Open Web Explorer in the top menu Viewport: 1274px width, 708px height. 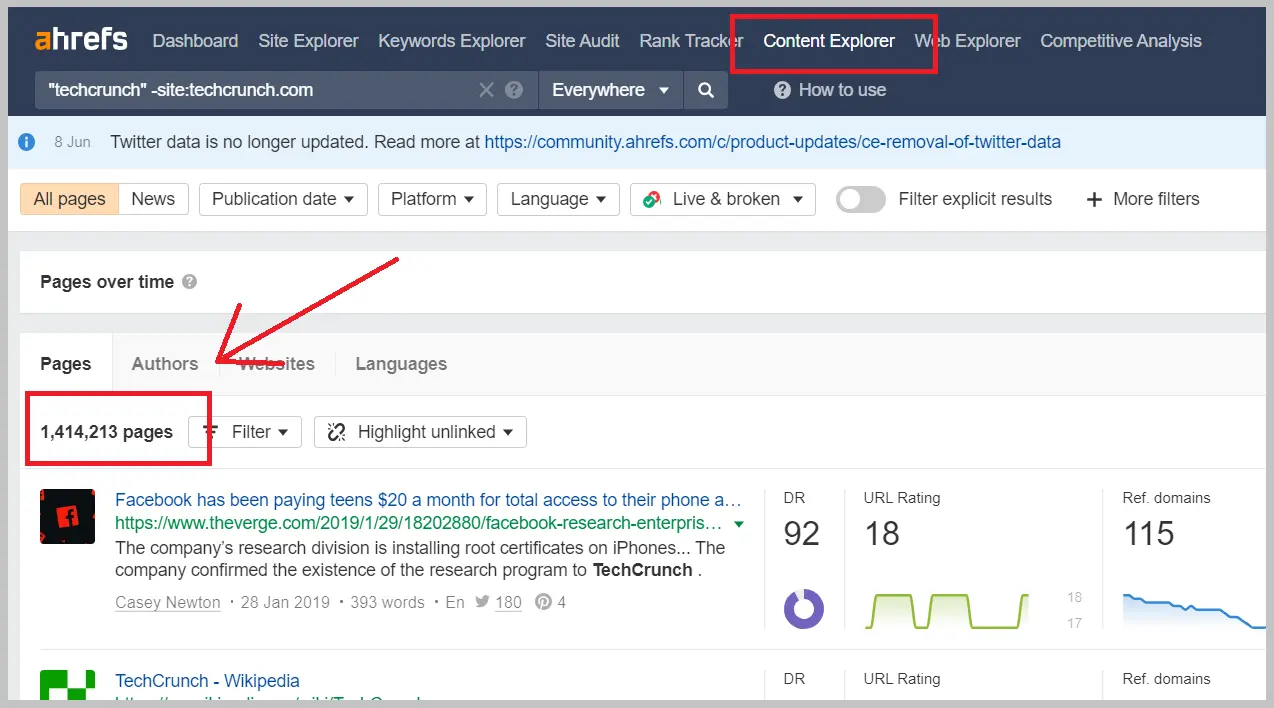point(967,41)
